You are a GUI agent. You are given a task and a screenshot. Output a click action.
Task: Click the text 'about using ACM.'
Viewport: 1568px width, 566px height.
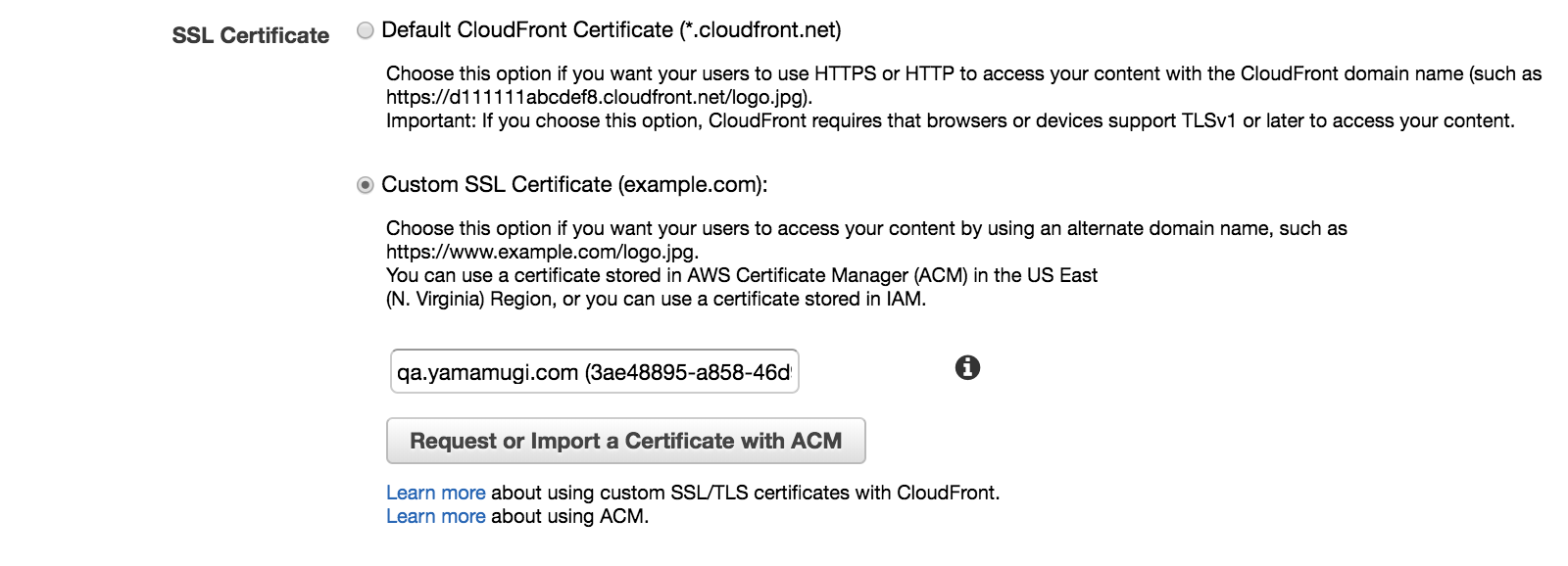[x=569, y=516]
